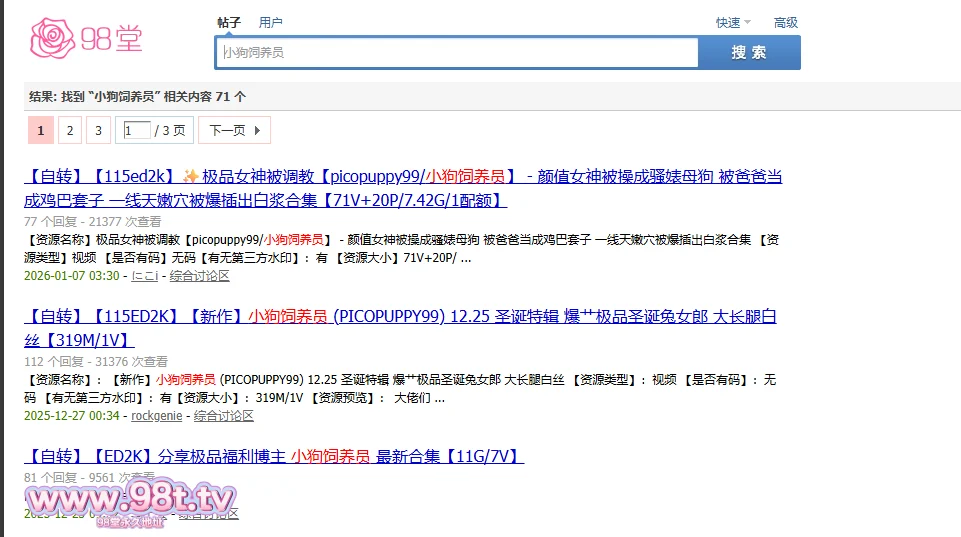Select page 1 in pagination

40,130
